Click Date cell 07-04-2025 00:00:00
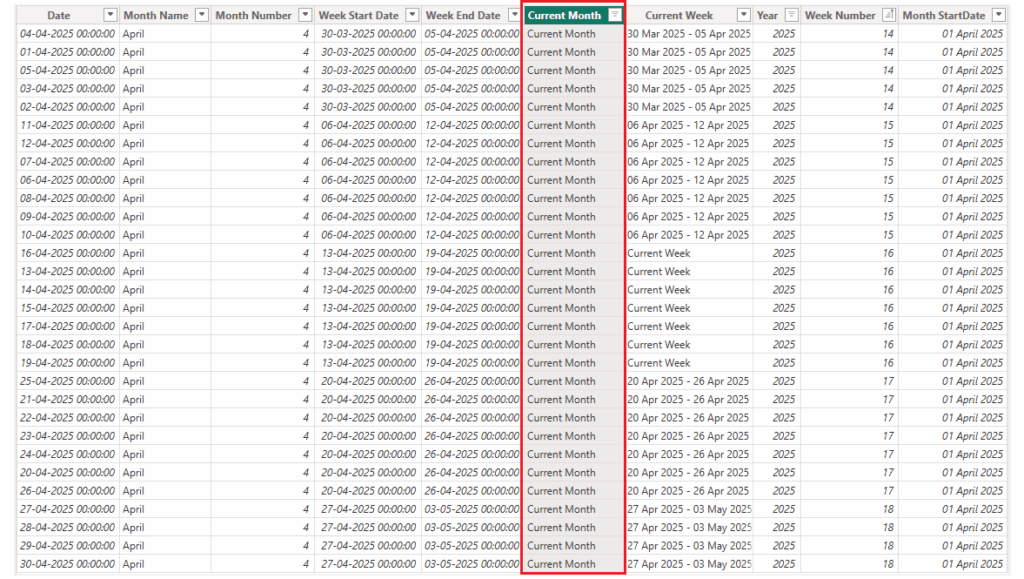 (67, 161)
